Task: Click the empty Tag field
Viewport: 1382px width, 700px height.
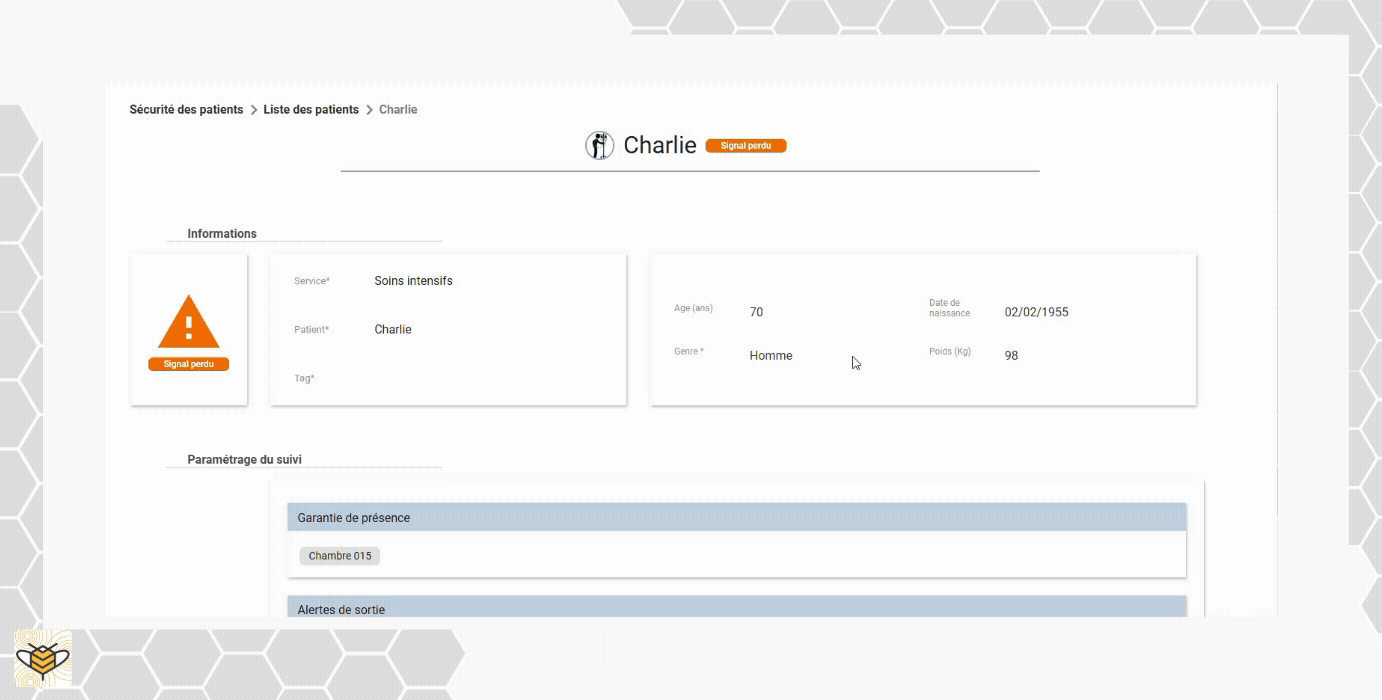Action: point(450,379)
